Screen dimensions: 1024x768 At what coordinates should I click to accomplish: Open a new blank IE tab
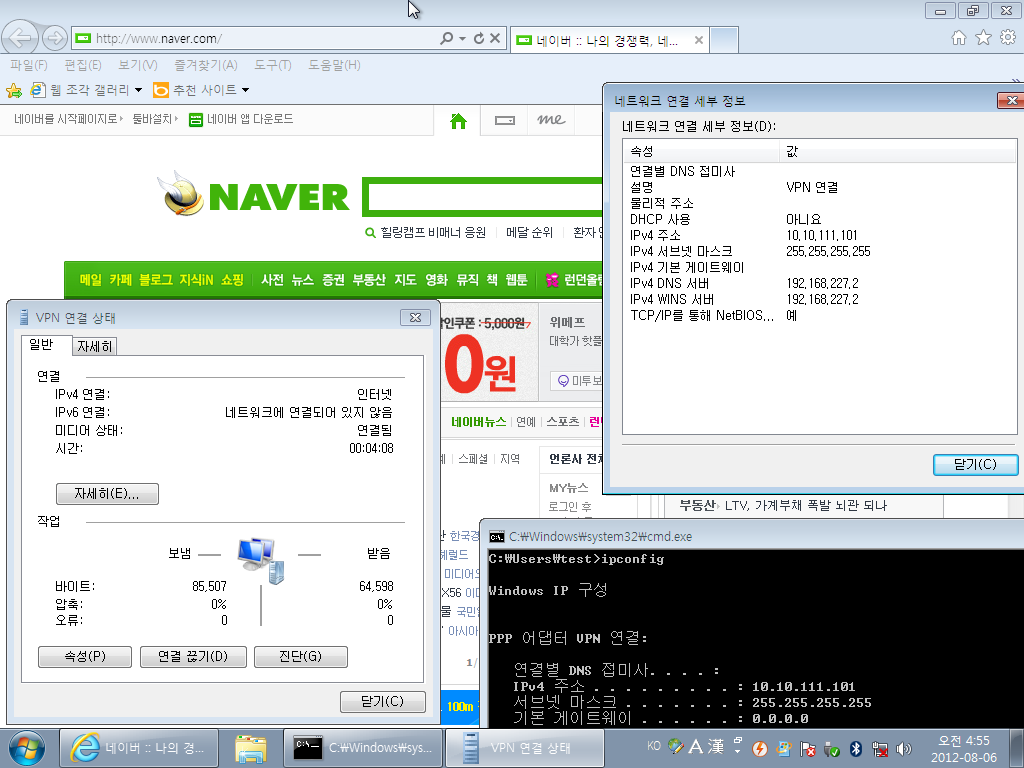coord(724,40)
